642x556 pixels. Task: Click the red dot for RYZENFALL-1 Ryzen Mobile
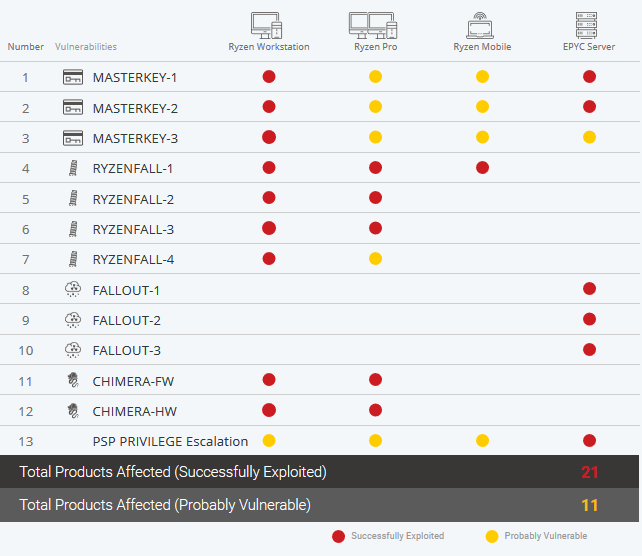(x=482, y=167)
